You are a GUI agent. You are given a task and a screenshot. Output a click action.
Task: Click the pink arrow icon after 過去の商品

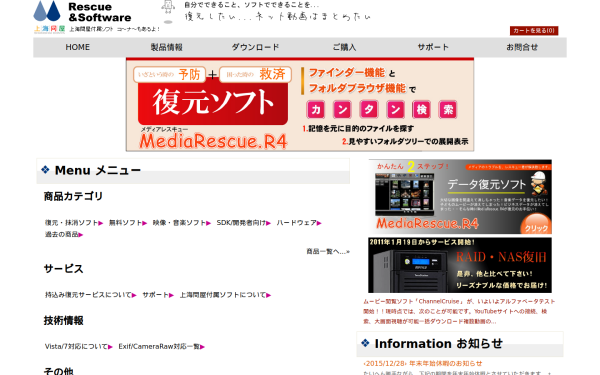pyautogui.click(x=81, y=235)
